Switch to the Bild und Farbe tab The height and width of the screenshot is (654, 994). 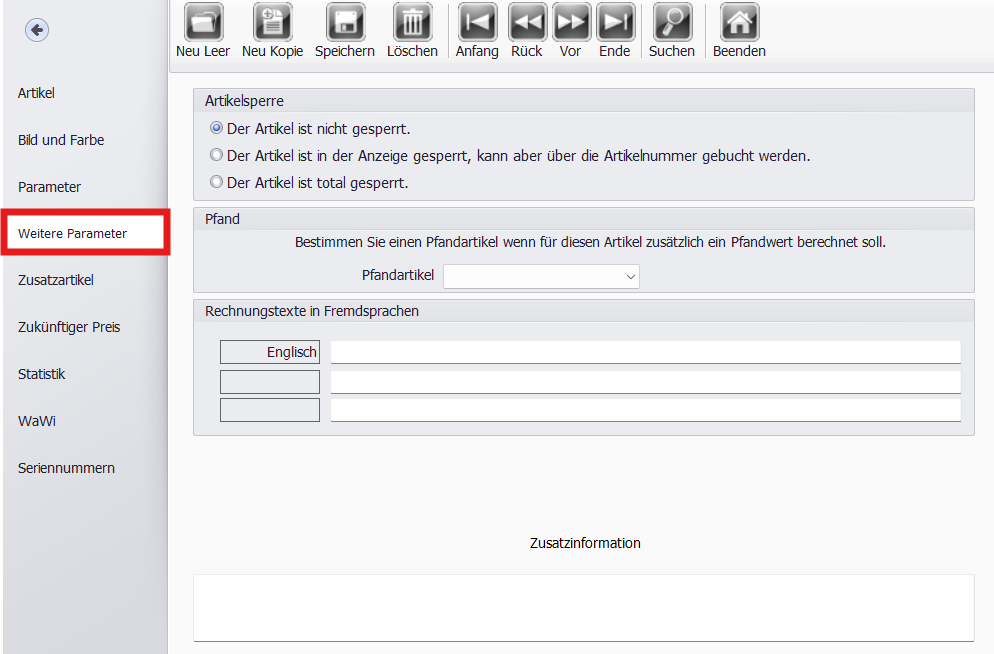tap(61, 140)
